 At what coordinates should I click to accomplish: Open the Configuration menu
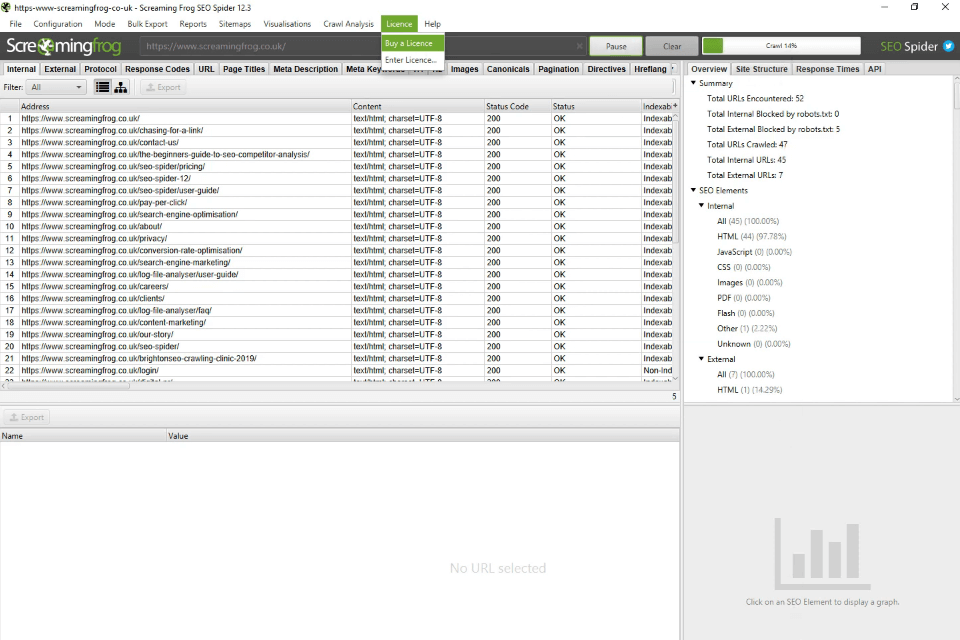coord(58,24)
